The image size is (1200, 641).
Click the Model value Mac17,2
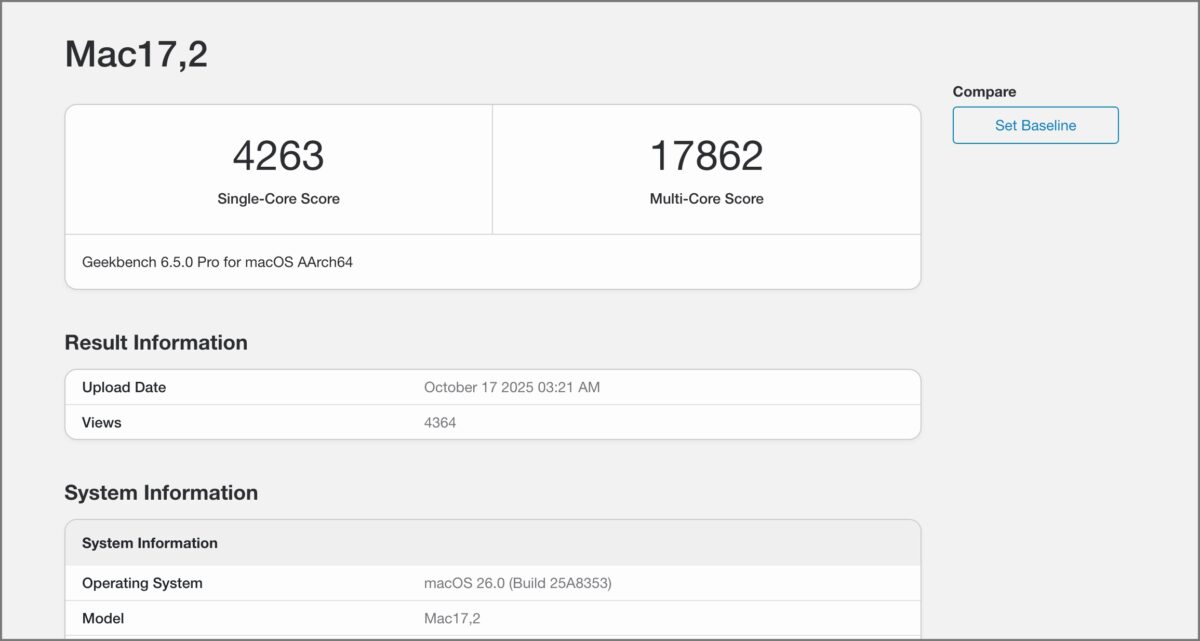[x=450, y=618]
